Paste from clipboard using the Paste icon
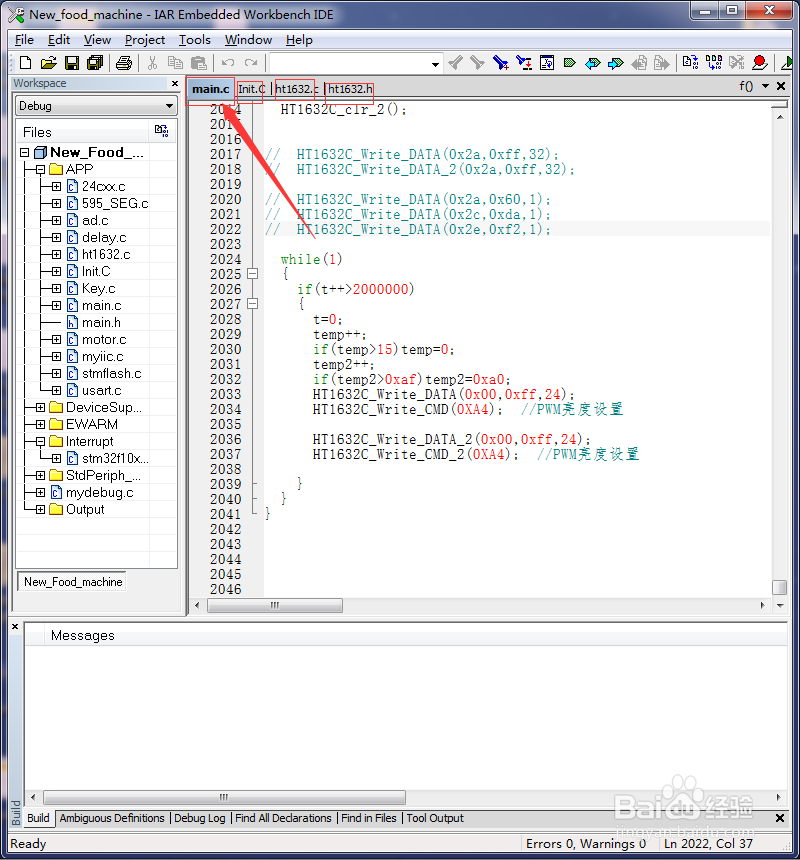The height and width of the screenshot is (860, 800). [198, 63]
